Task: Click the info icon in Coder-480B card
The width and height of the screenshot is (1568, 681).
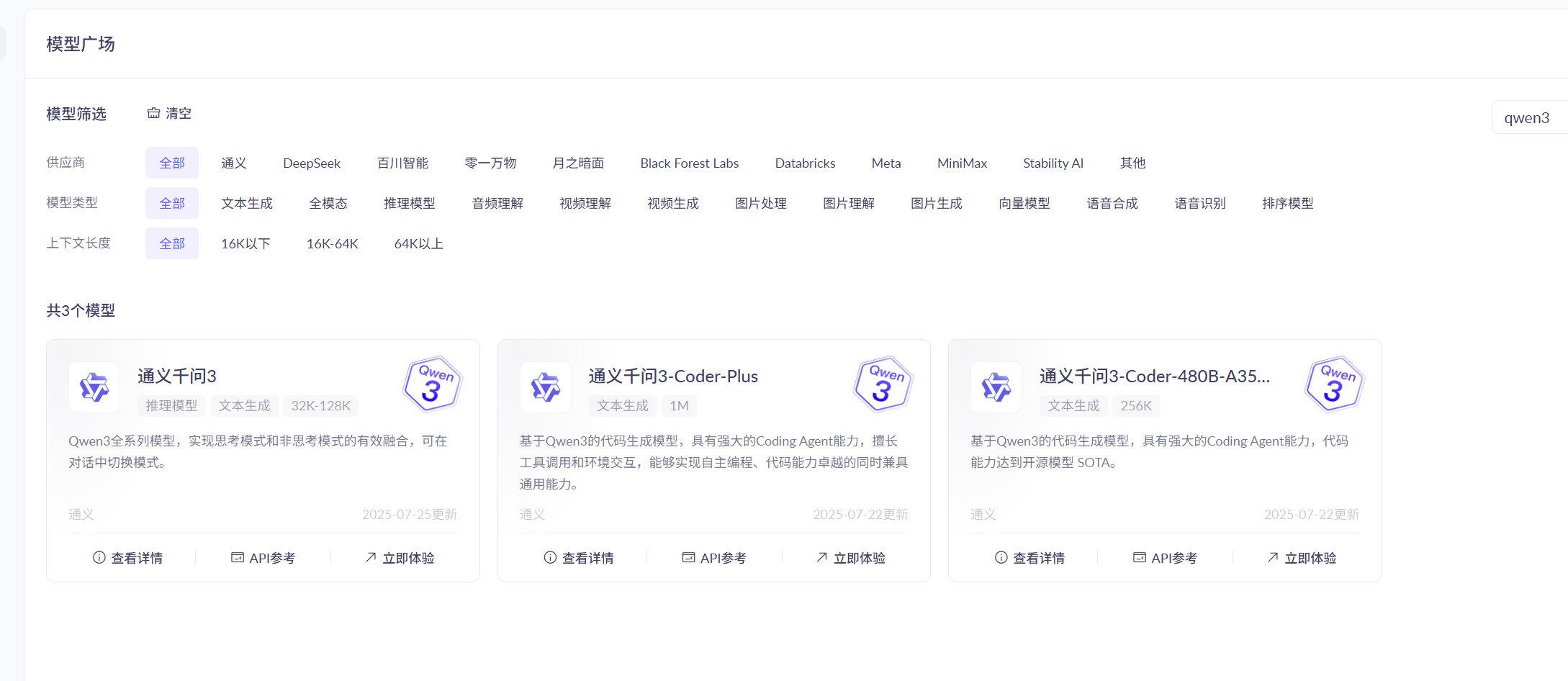Action: pyautogui.click(x=1001, y=557)
